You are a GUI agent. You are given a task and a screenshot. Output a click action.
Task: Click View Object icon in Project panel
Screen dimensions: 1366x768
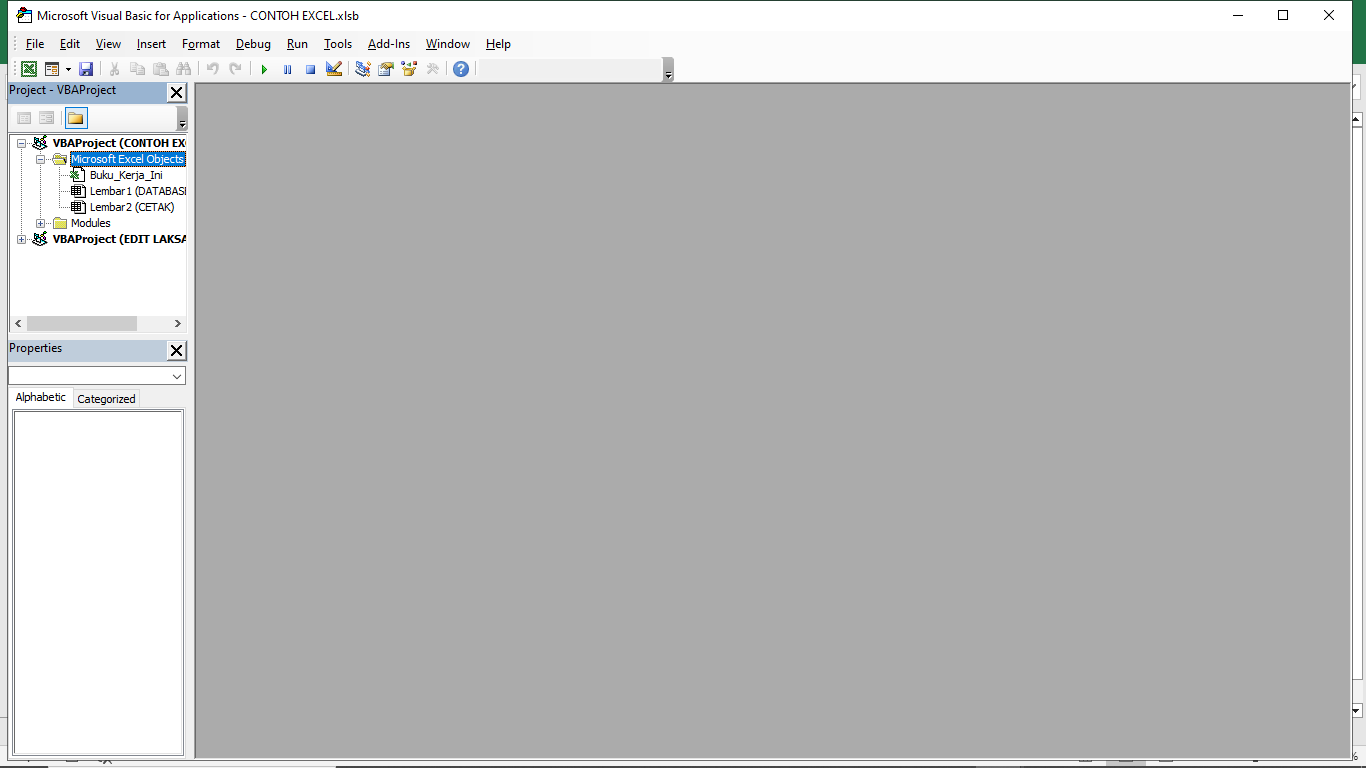coord(47,118)
